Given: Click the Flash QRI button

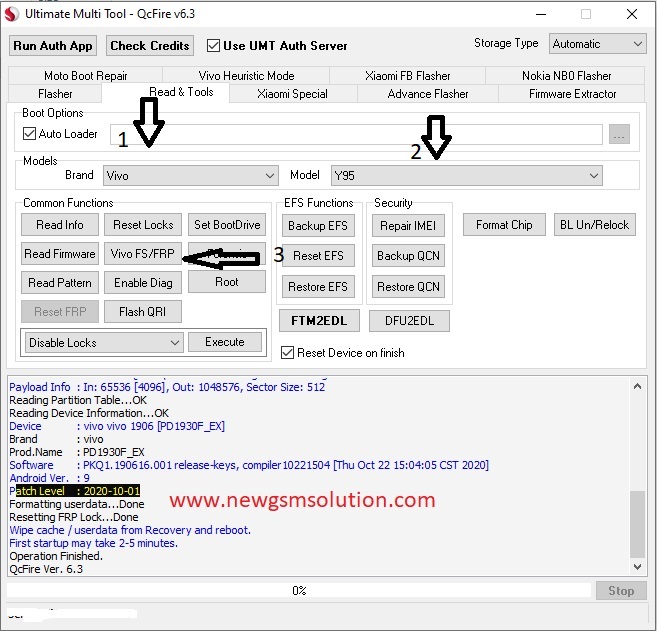Looking at the screenshot, I should pyautogui.click(x=143, y=311).
